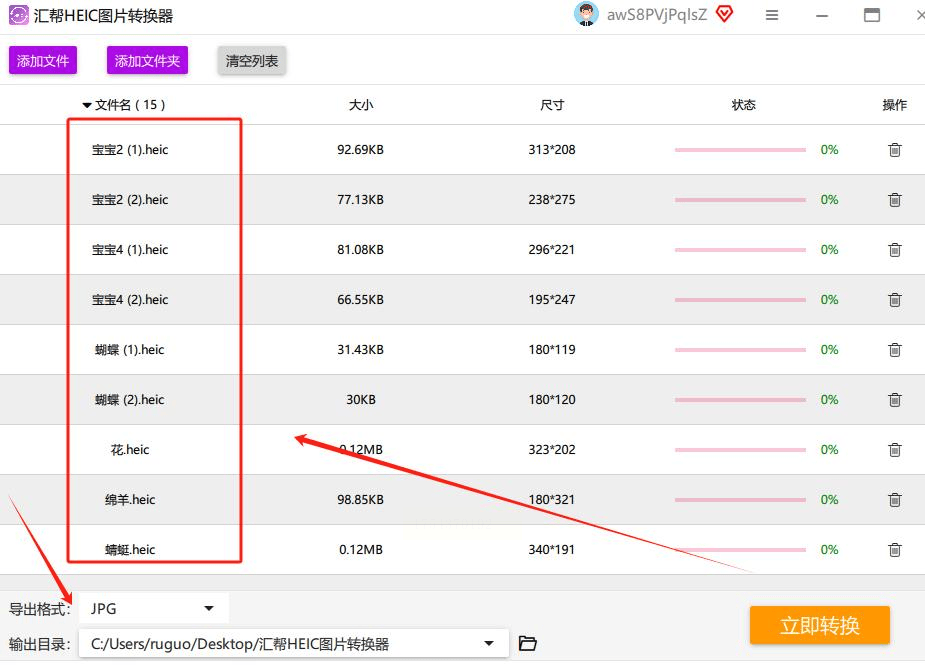Click the orange 立即转换 button
925x665 pixels.
point(819,625)
